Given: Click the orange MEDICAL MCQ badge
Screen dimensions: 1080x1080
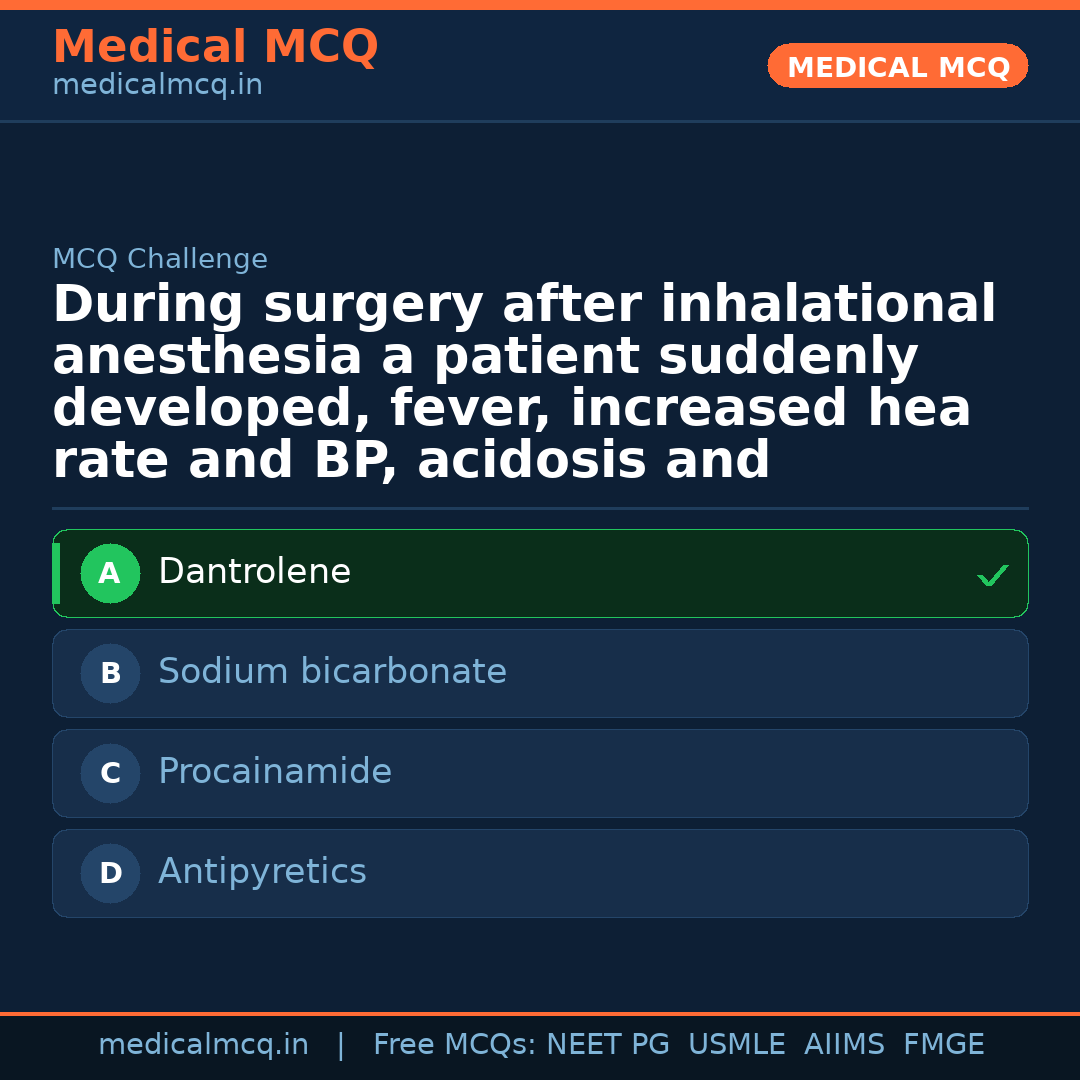Looking at the screenshot, I should tap(898, 67).
